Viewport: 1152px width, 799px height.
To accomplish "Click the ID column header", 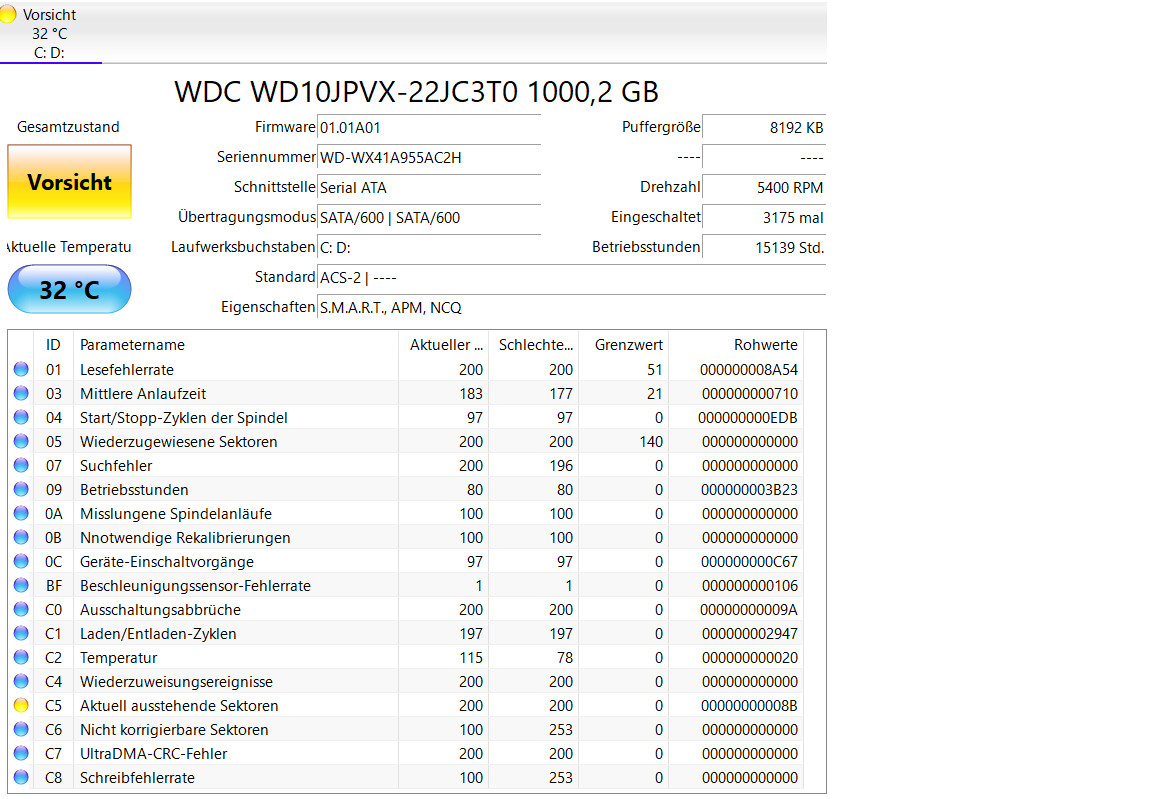I will 54,345.
